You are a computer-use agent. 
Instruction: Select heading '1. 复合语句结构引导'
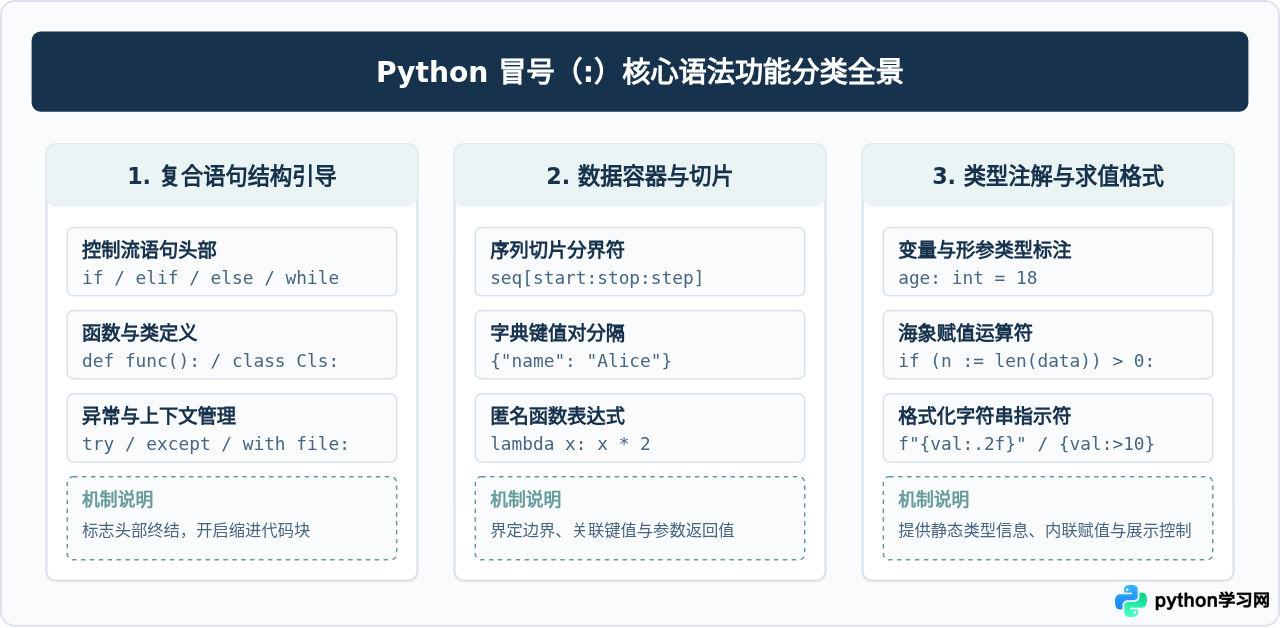pos(232,177)
